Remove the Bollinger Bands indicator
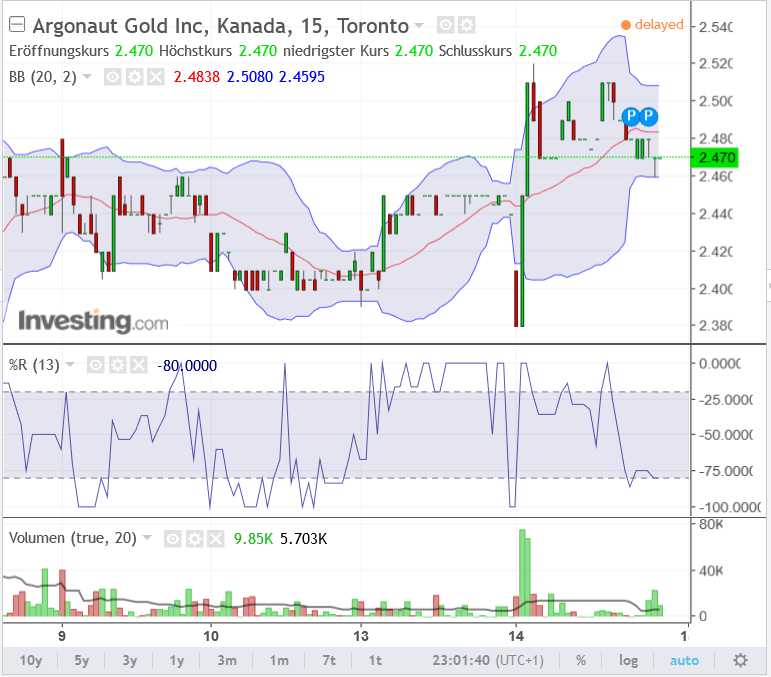This screenshot has height=677, width=771. click(155, 77)
